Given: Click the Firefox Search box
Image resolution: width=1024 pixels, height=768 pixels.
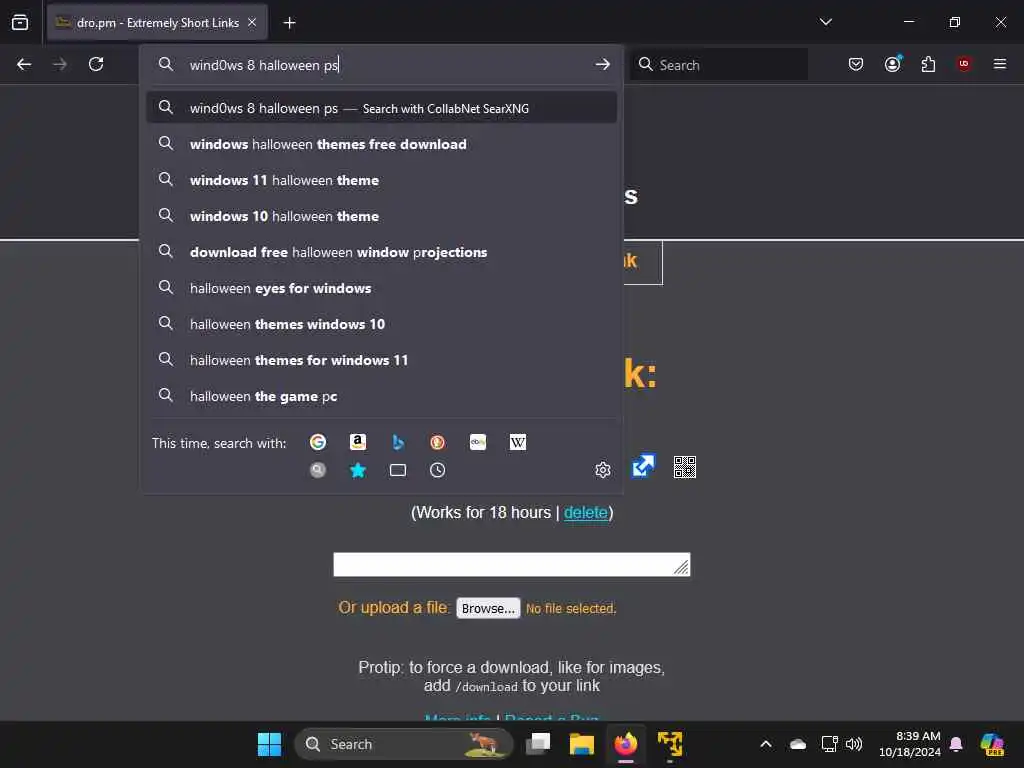Looking at the screenshot, I should (718, 64).
